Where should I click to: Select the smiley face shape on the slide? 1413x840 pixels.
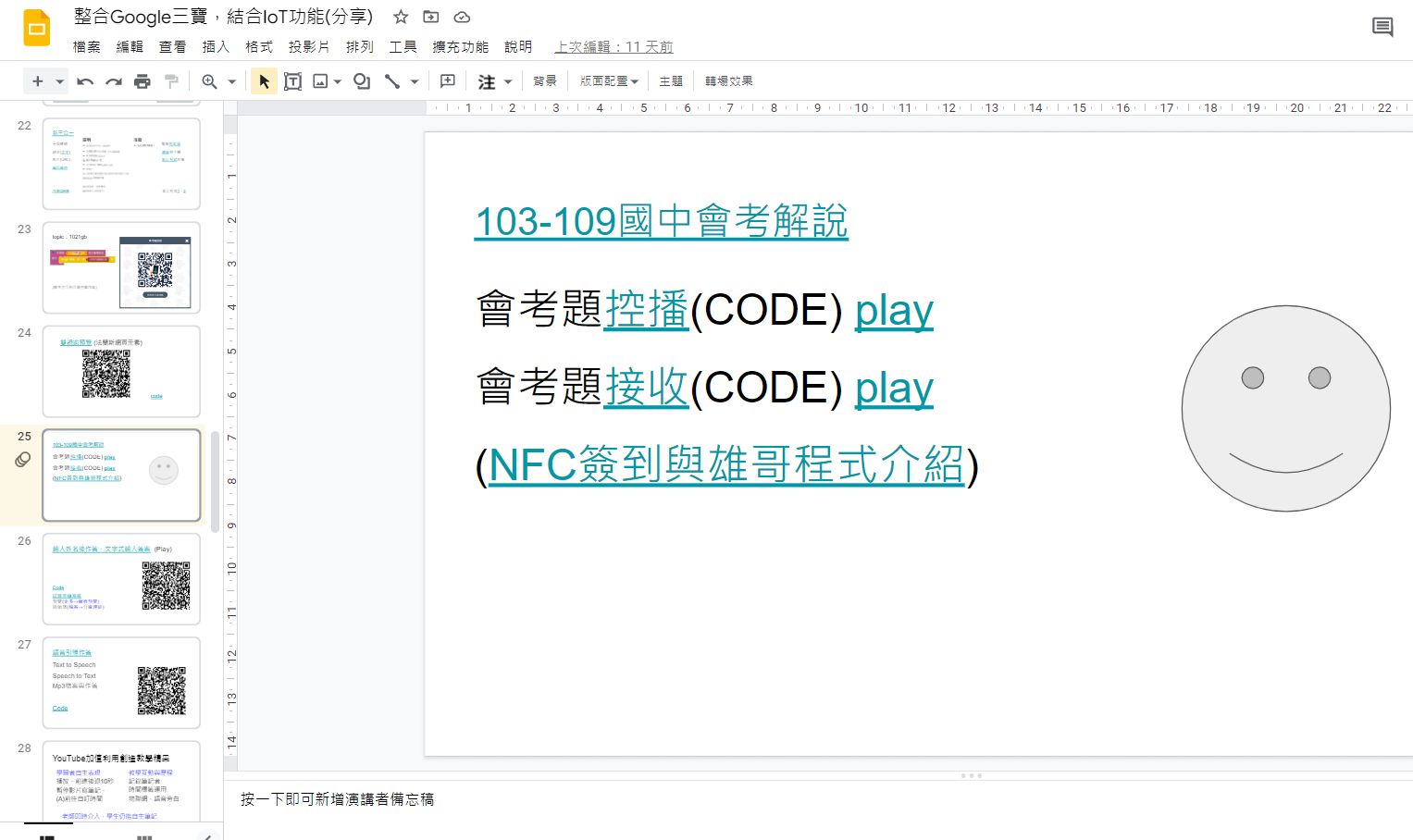1286,408
